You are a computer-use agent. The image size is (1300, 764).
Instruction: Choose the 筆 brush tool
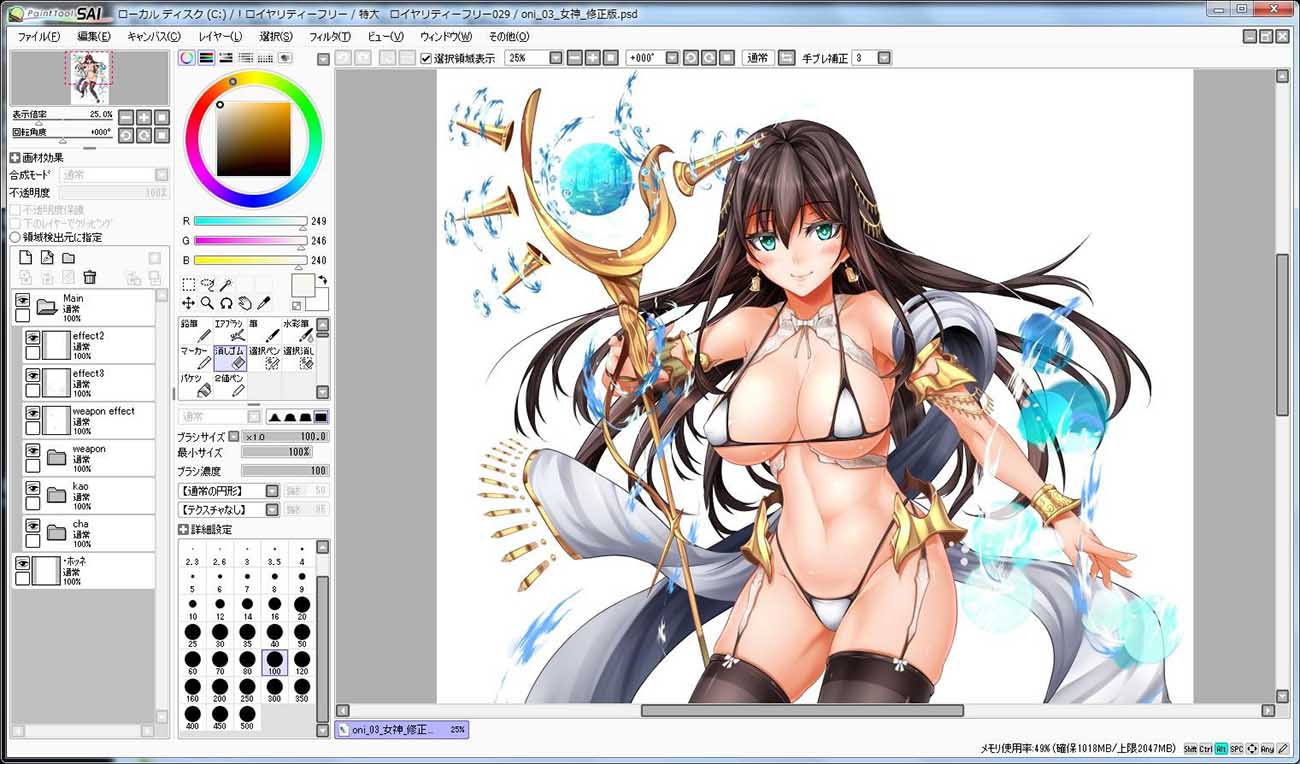point(264,331)
